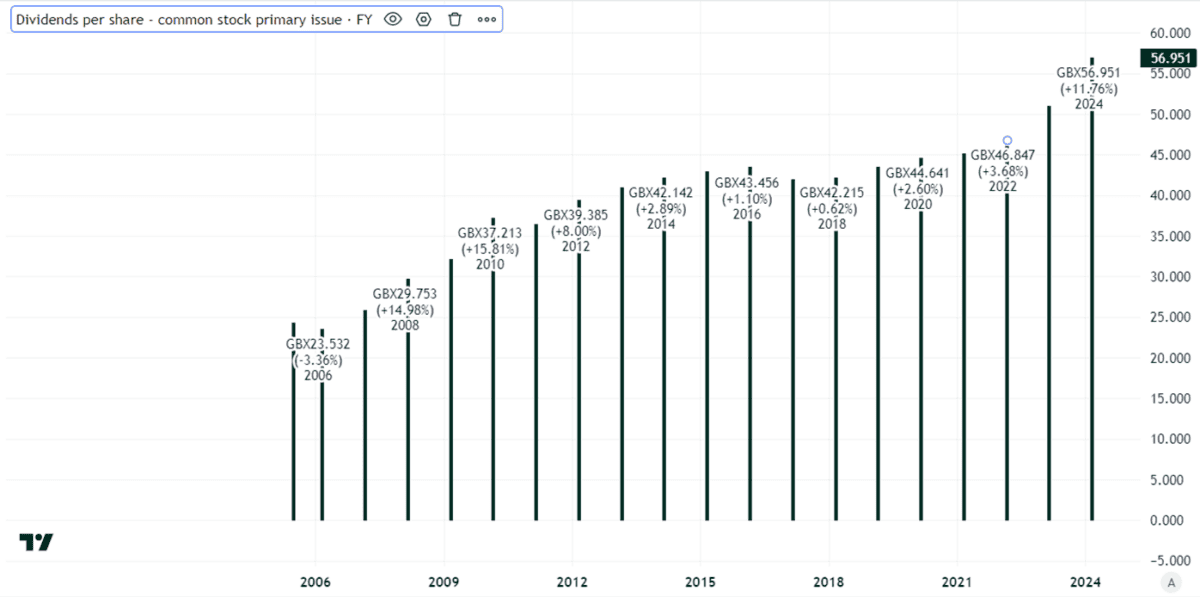
Task: Click the 2009 label on time axis
Action: tap(443, 582)
